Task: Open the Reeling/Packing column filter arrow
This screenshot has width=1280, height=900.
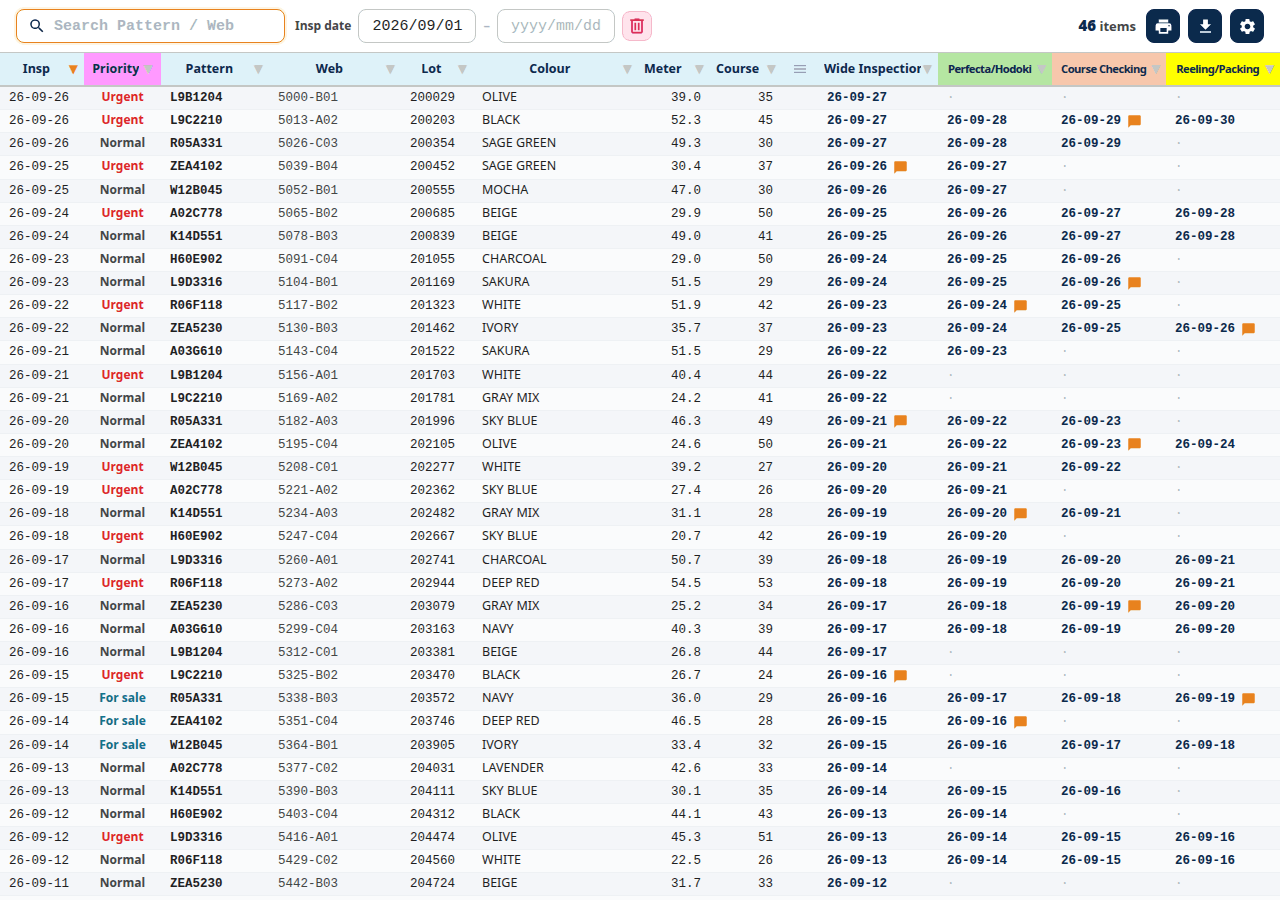Action: [1270, 69]
